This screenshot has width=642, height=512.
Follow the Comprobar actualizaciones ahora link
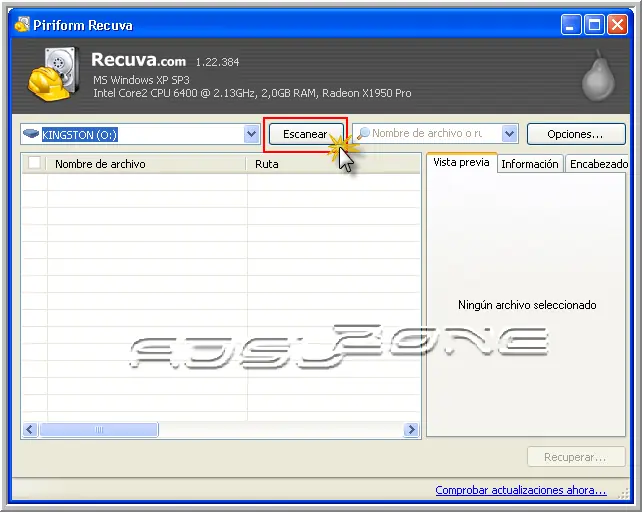[520, 490]
